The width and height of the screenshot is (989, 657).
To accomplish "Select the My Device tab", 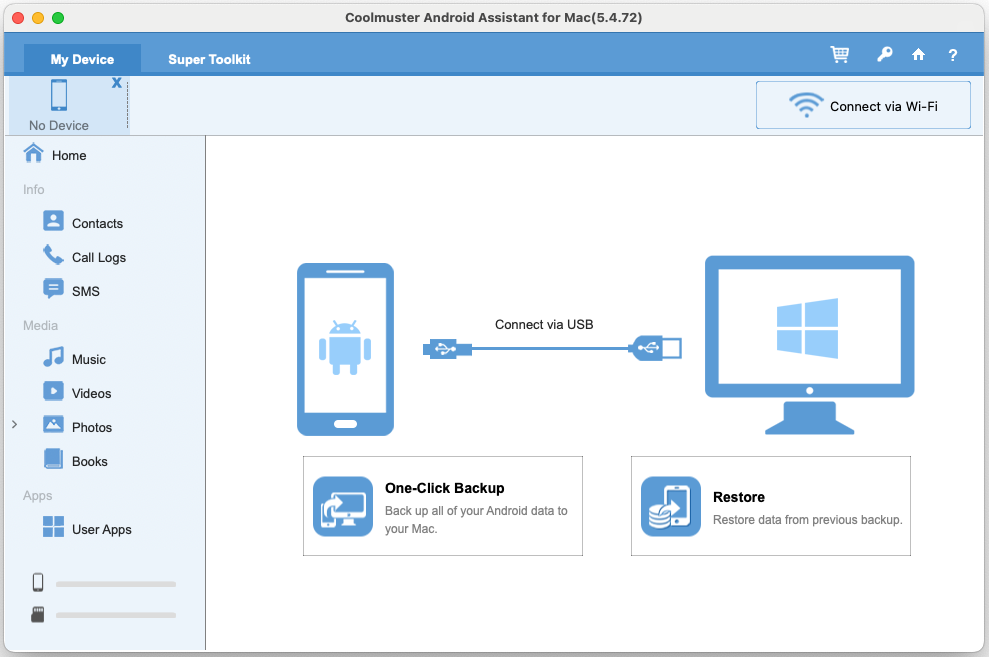I will 82,59.
